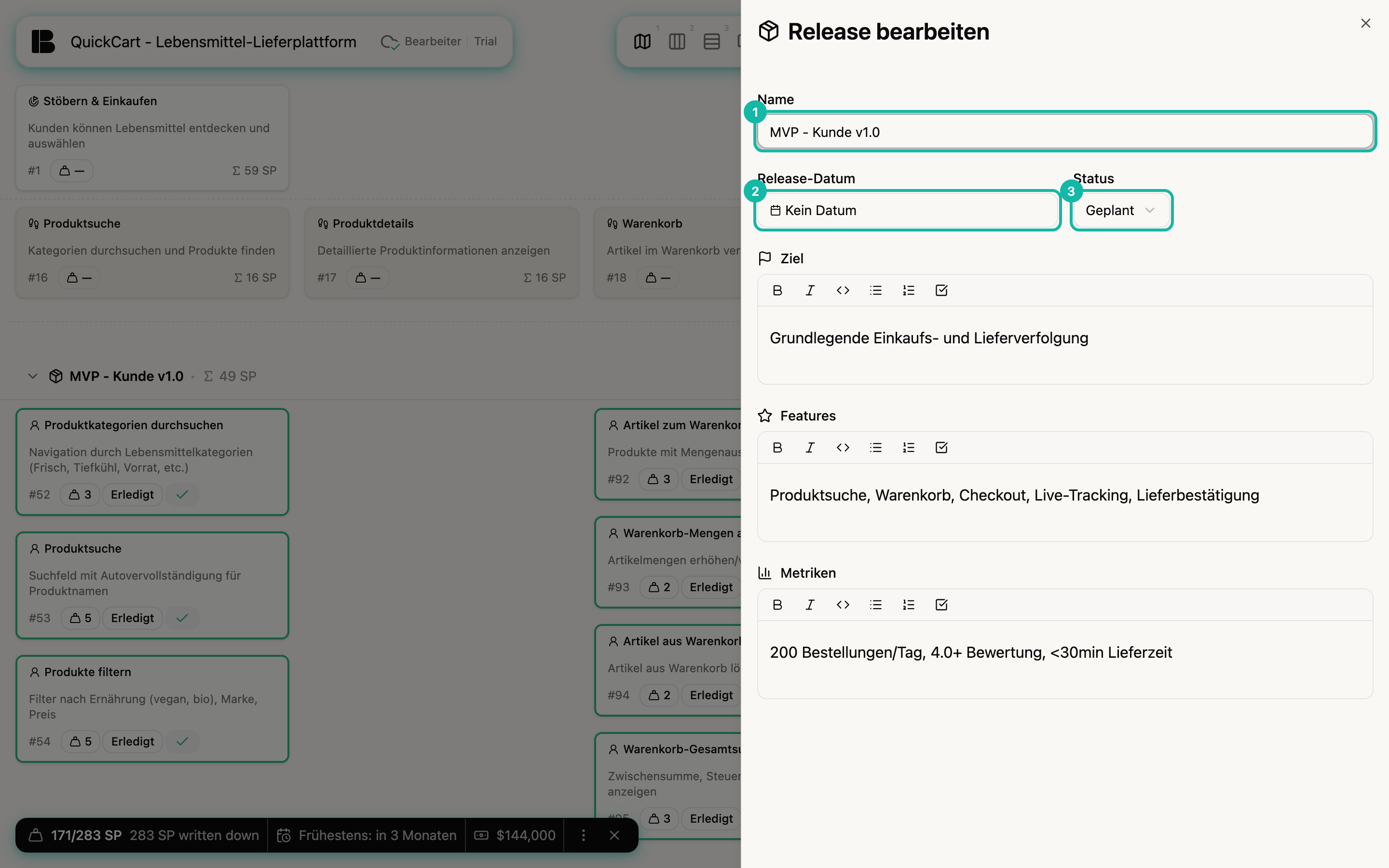Open the Release-Datum picker showing Kein Datum
The width and height of the screenshot is (1389, 868).
click(907, 211)
